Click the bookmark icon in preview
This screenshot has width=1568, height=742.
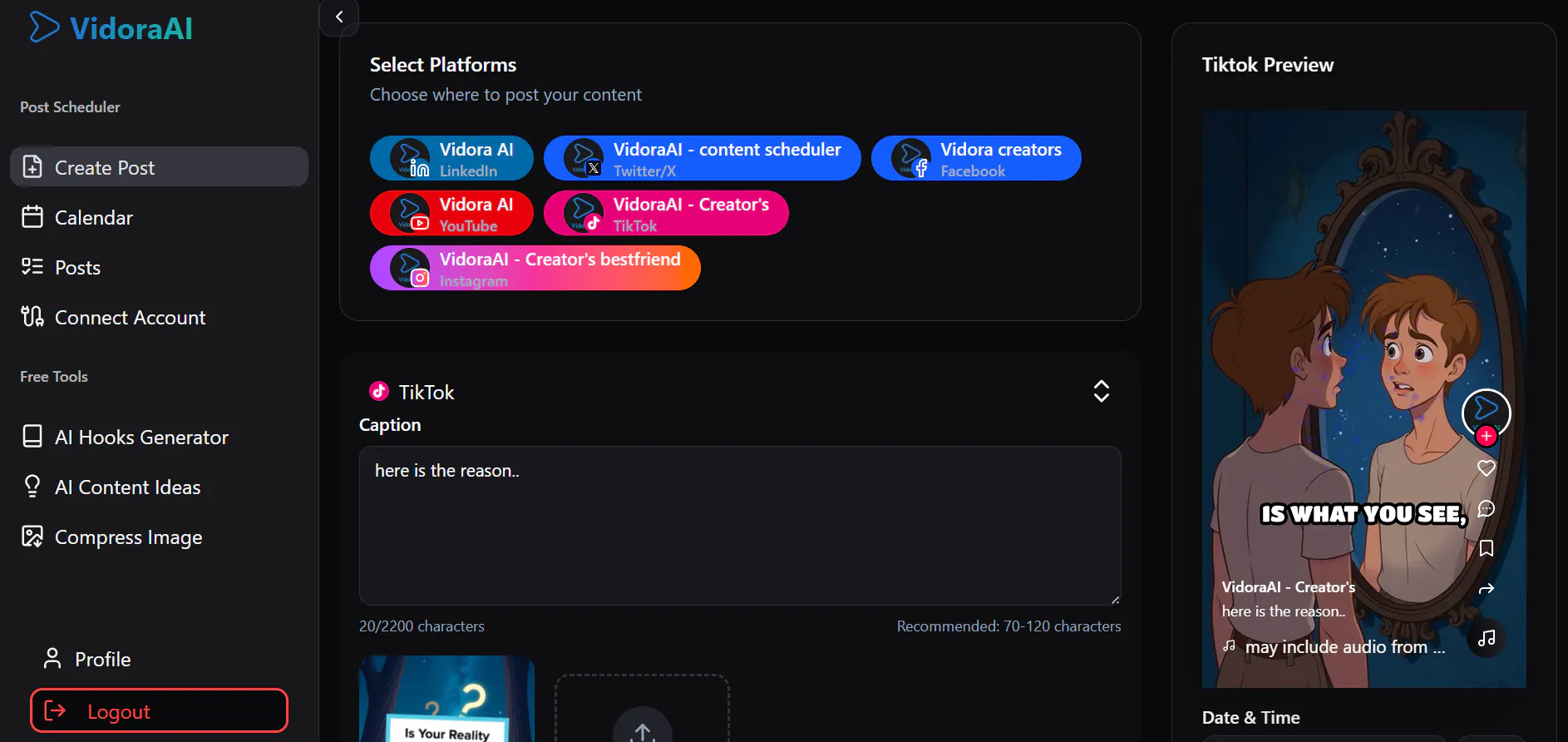tap(1487, 548)
